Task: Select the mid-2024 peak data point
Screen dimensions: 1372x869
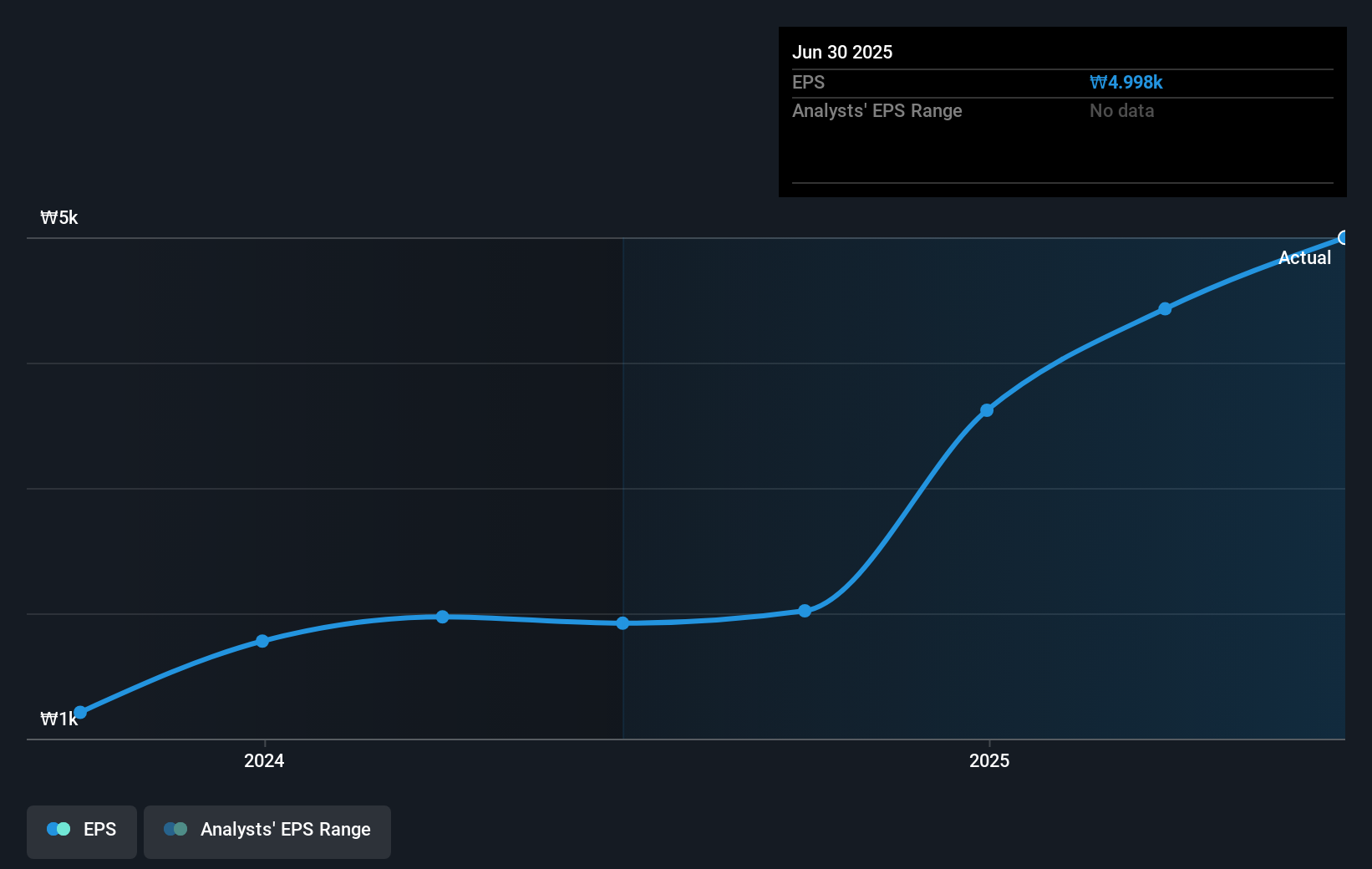Action: coord(442,617)
